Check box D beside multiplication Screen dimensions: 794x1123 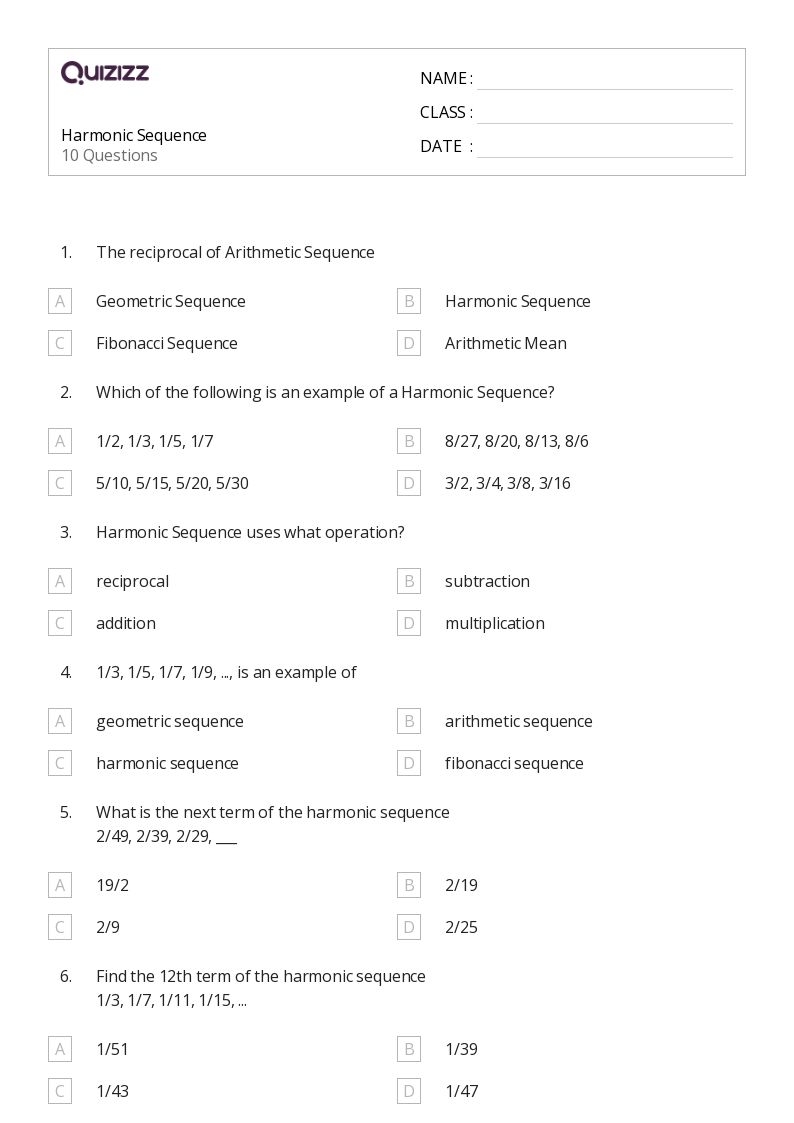(x=409, y=624)
